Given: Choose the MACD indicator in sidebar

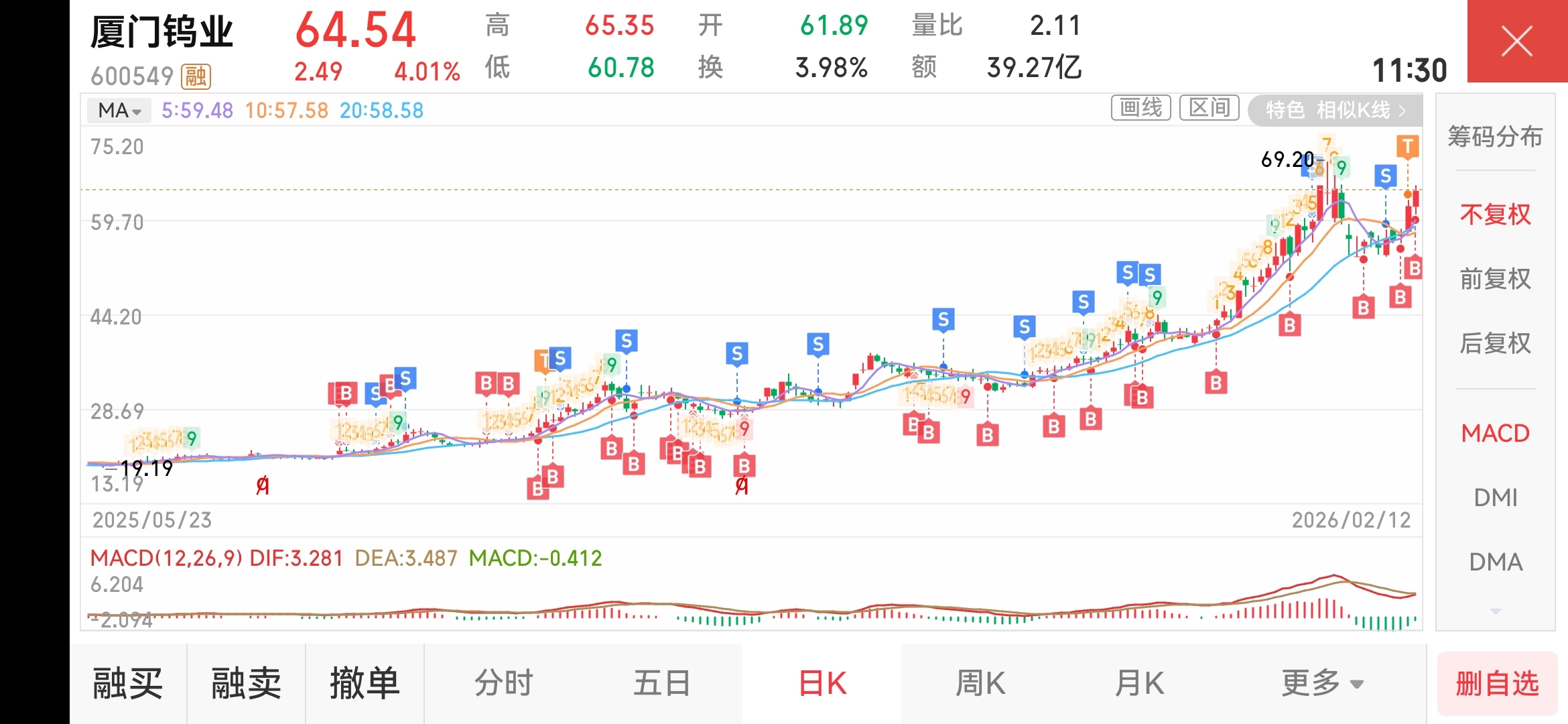Looking at the screenshot, I should [x=1495, y=433].
